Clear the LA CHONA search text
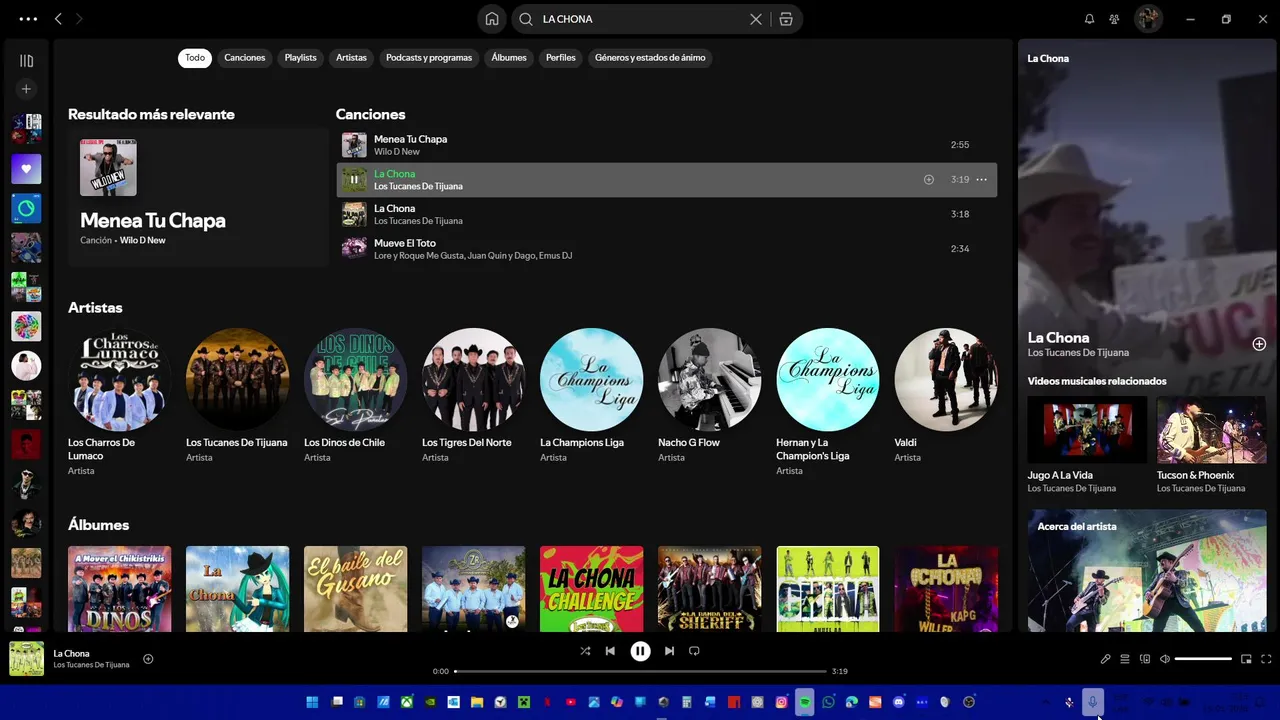 756,19
